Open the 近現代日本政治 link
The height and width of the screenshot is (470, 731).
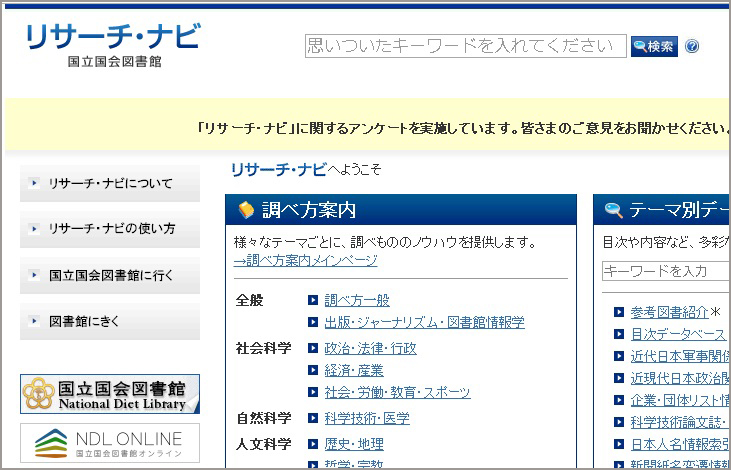(x=680, y=378)
